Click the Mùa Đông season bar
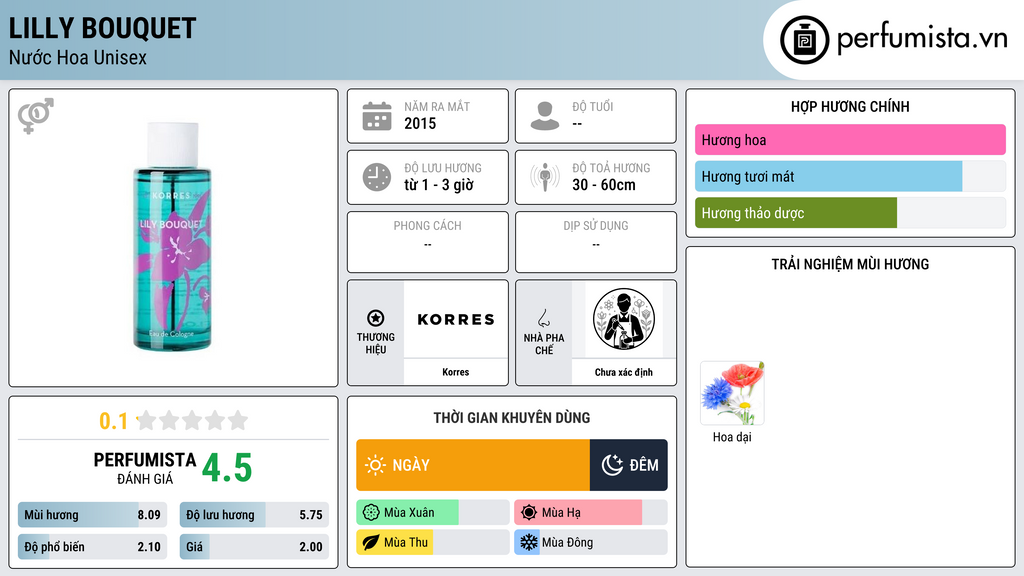This screenshot has width=1024, height=576. [590, 543]
